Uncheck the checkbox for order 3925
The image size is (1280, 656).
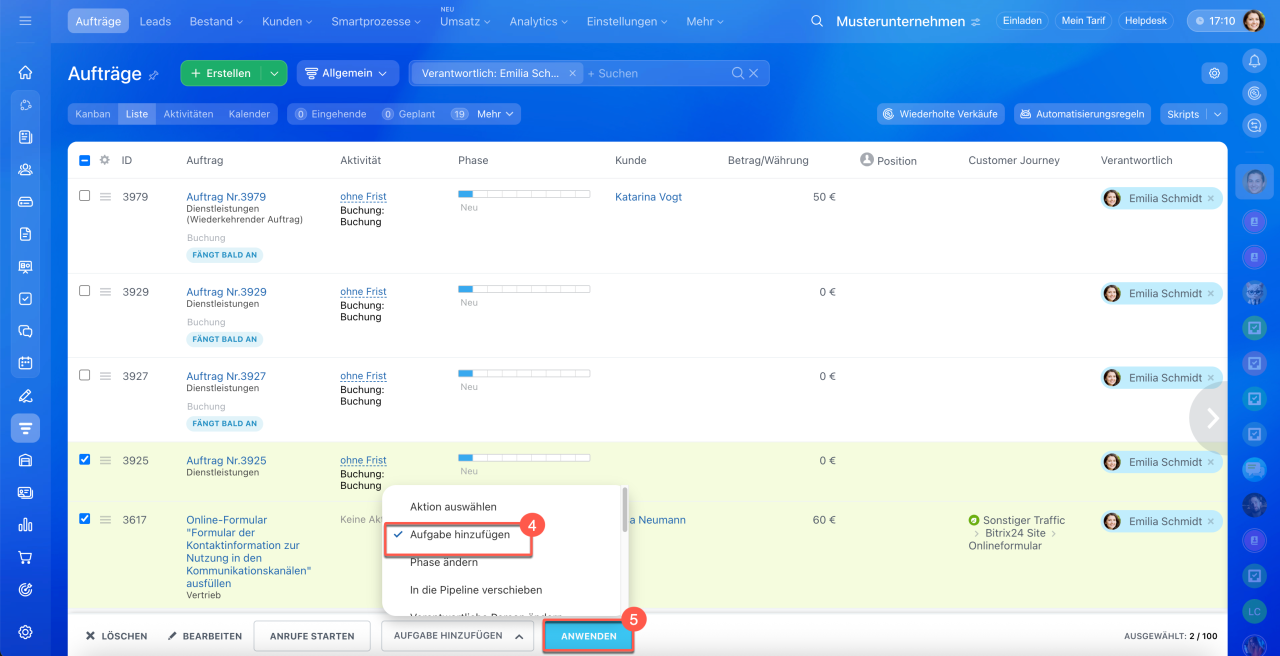pyautogui.click(x=85, y=460)
